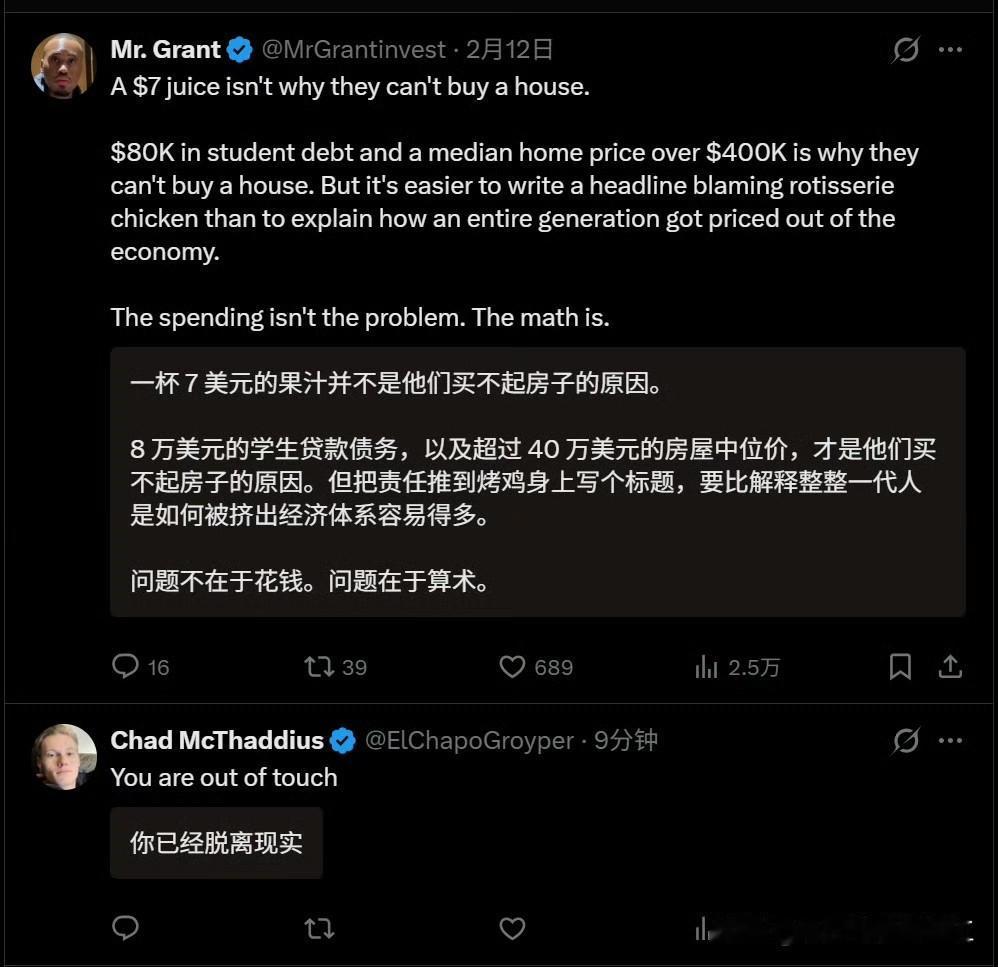This screenshot has width=998, height=967.
Task: Like Chad McThaddius reply
Action: click(x=512, y=928)
